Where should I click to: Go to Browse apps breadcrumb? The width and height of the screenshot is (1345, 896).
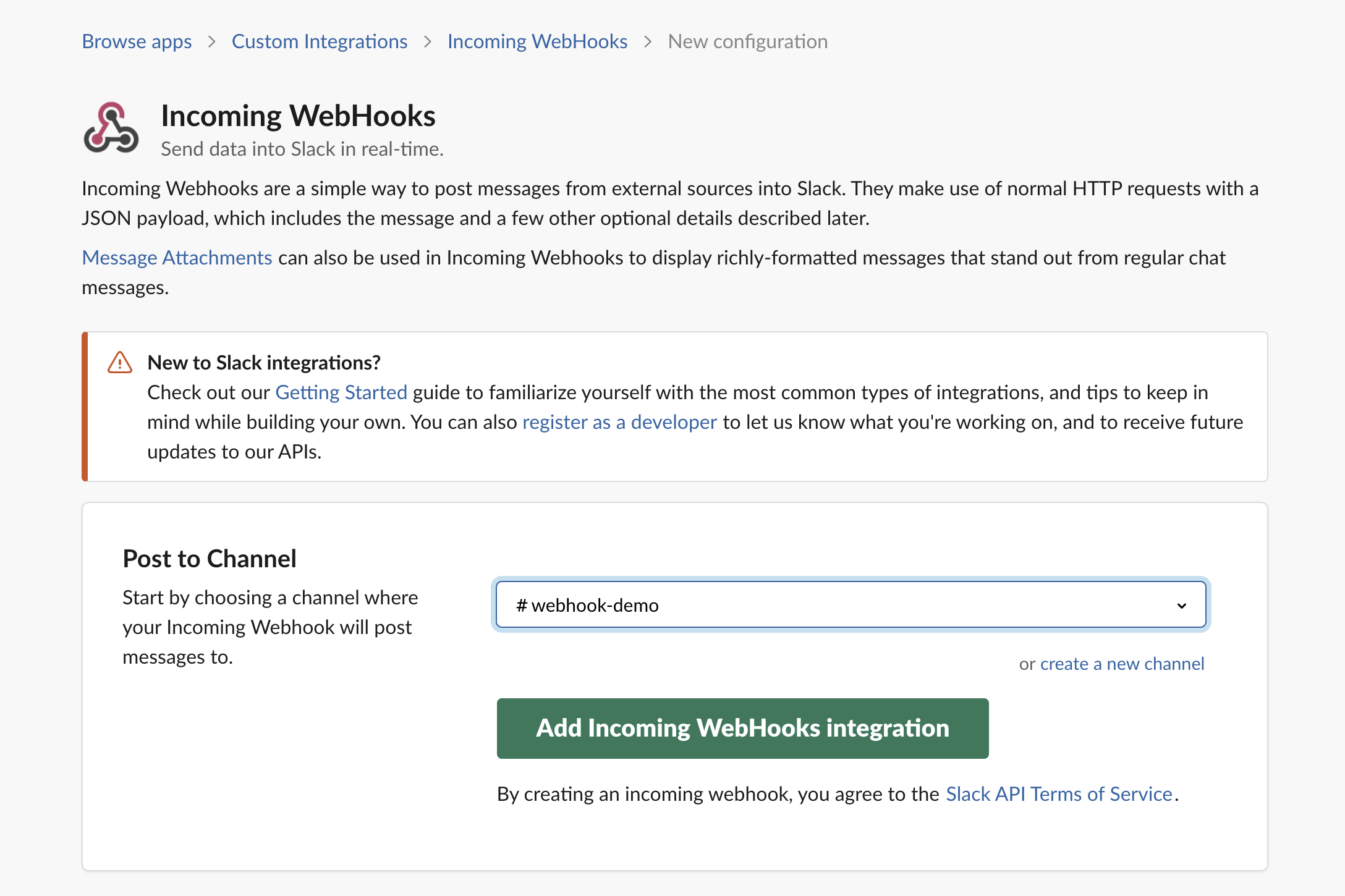[x=137, y=41]
